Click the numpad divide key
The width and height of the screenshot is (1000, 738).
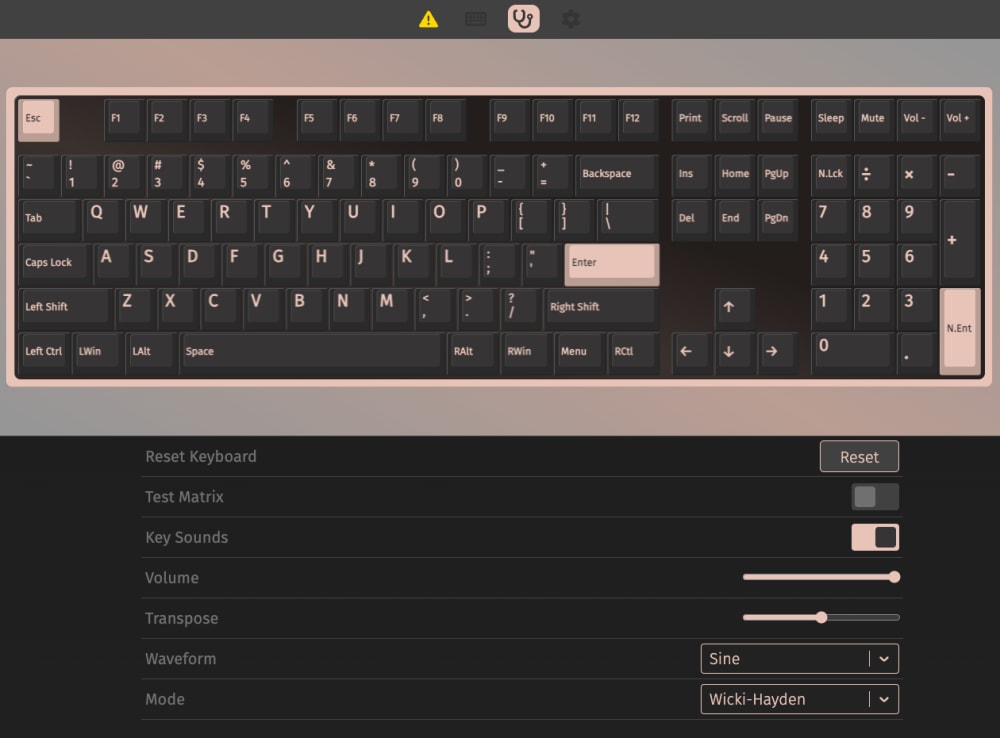point(873,176)
